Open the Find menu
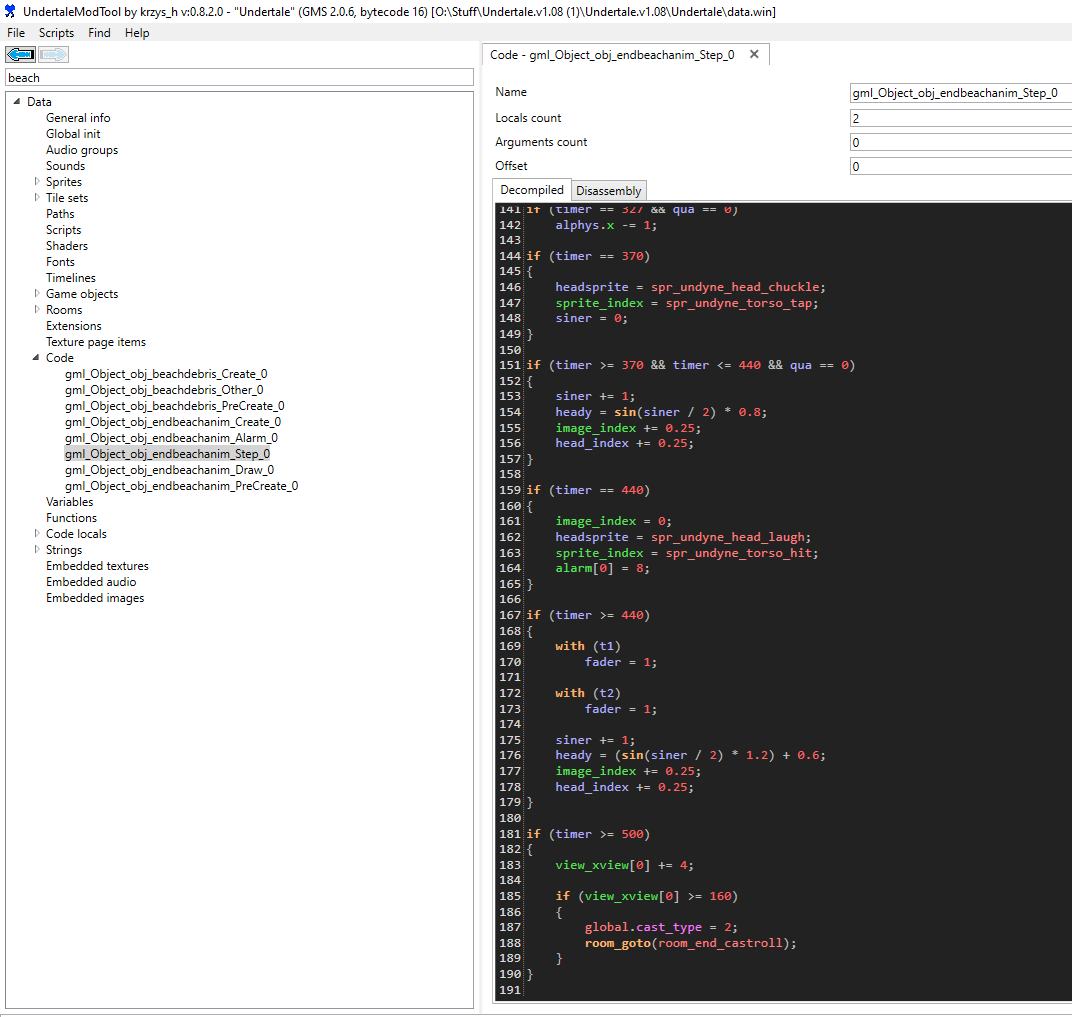Image resolution: width=1072 pixels, height=1017 pixels. point(99,33)
